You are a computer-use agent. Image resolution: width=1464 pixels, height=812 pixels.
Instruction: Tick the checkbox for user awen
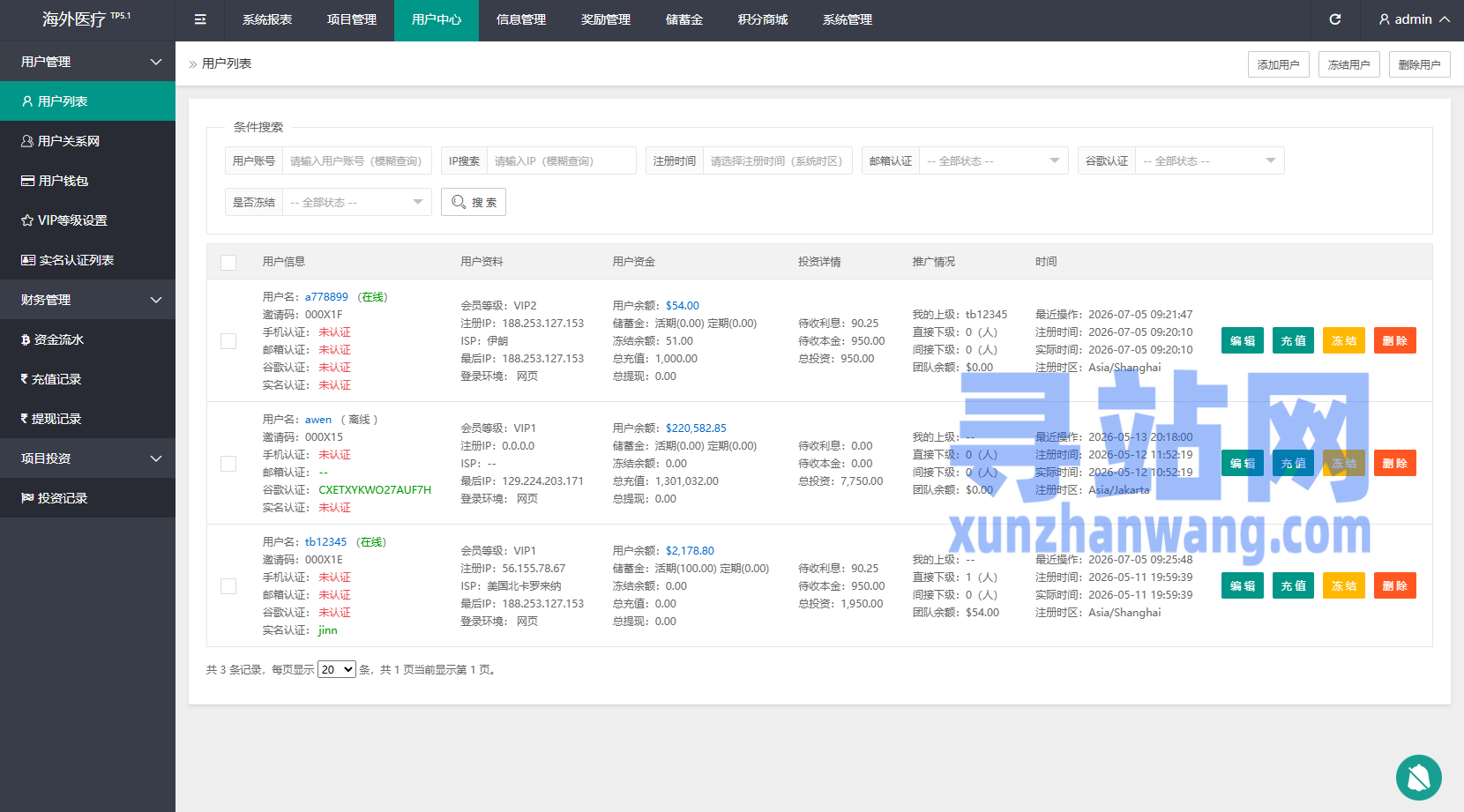point(228,464)
